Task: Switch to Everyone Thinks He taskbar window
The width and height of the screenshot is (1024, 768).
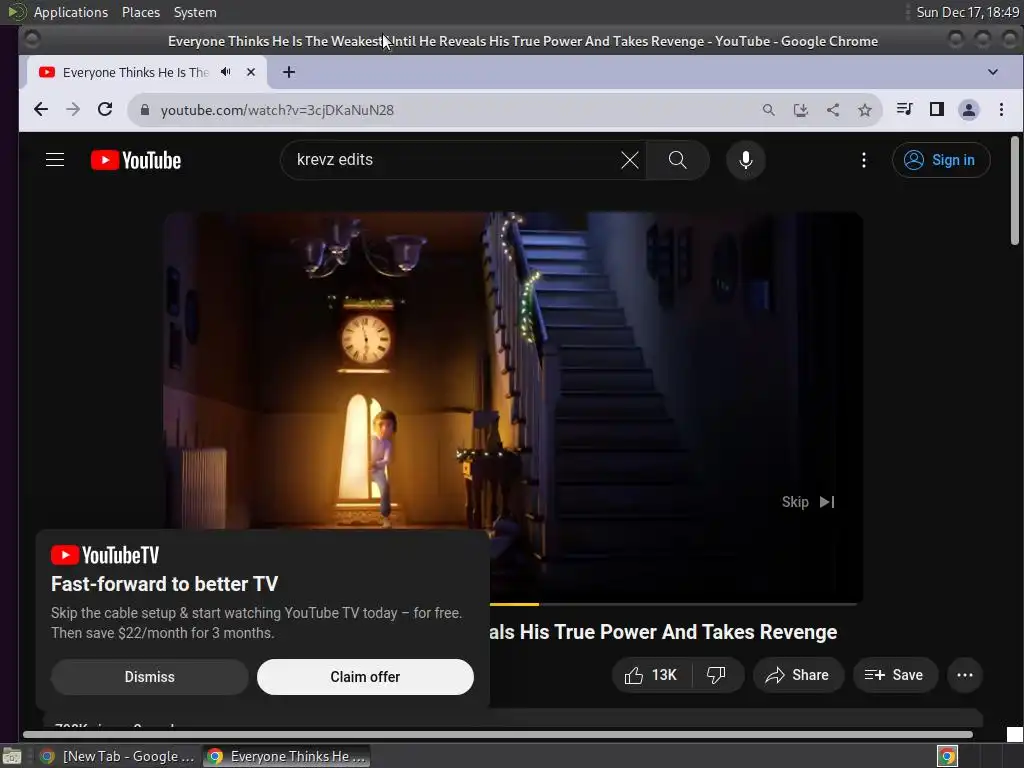Action: [x=287, y=756]
